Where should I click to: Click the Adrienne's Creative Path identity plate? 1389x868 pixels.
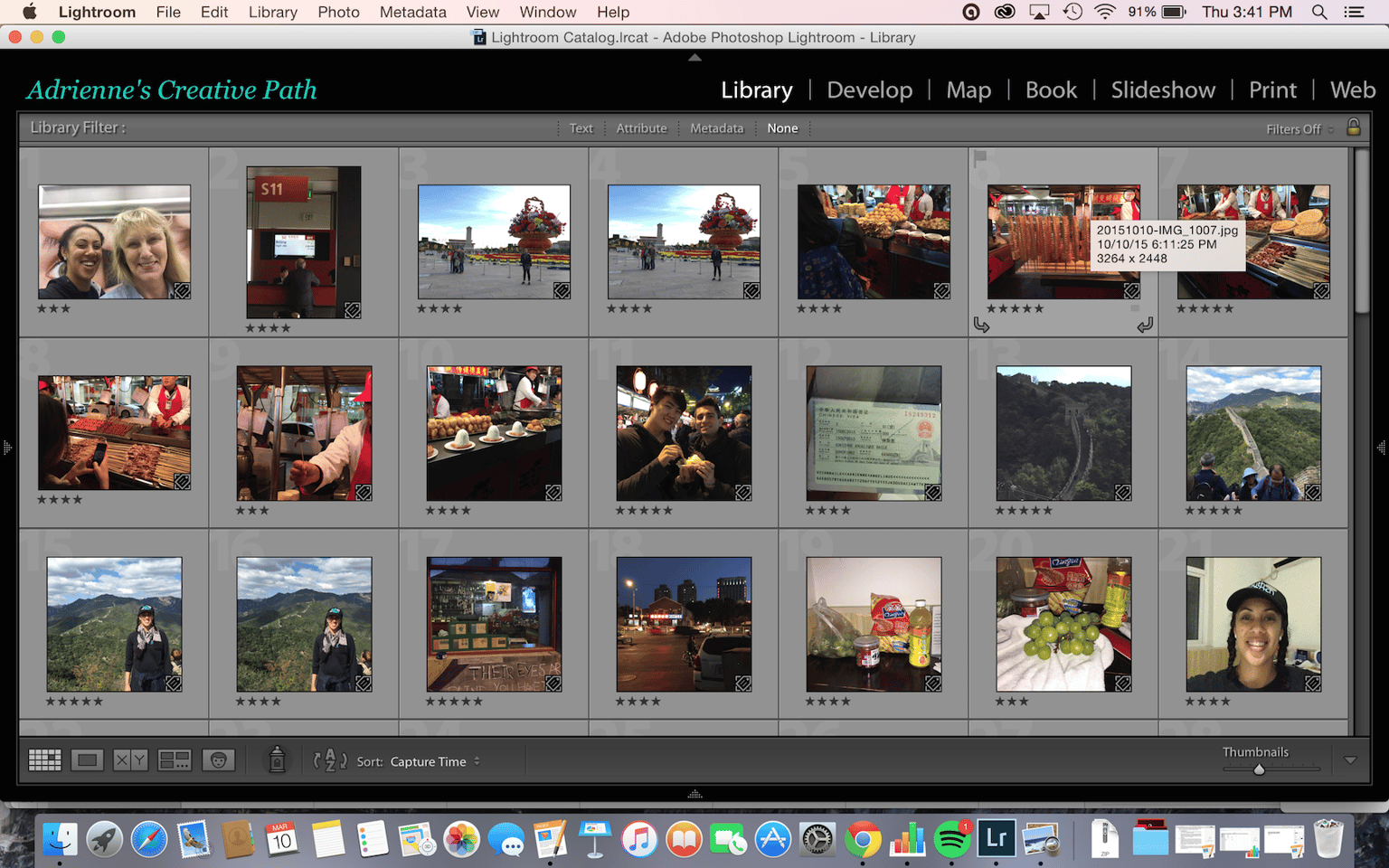pos(172,90)
